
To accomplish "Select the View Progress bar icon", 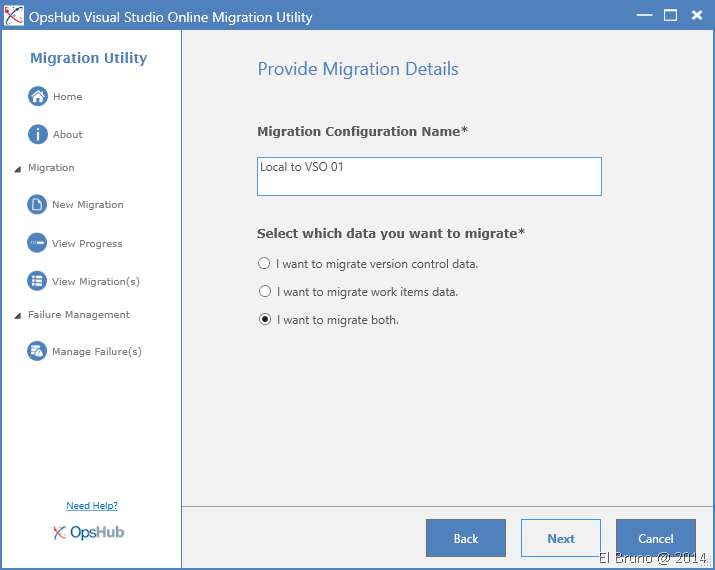I will tap(37, 243).
